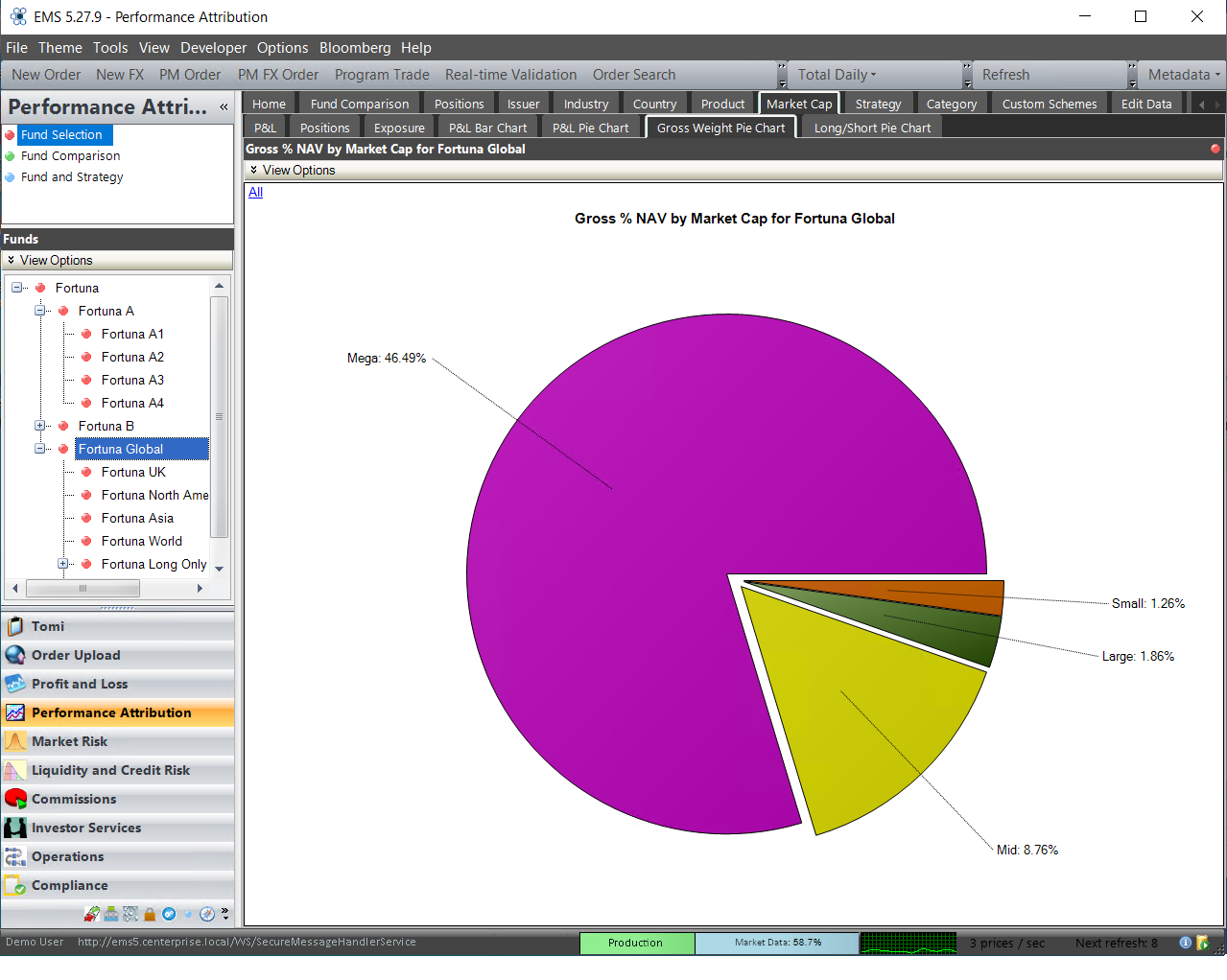Switch to the Industry tab
Image resolution: width=1227 pixels, height=980 pixels.
click(585, 104)
